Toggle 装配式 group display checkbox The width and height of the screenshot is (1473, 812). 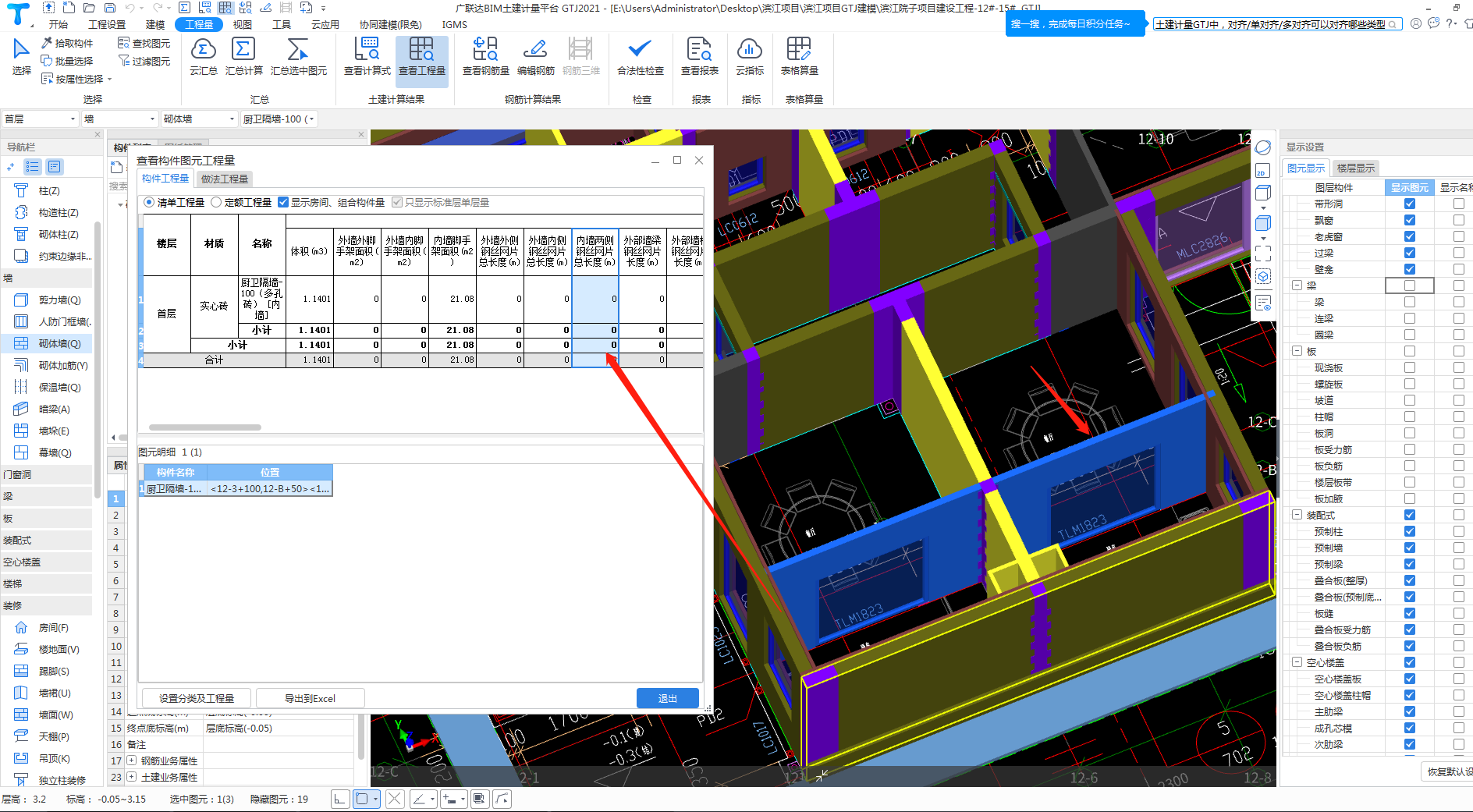click(1409, 515)
